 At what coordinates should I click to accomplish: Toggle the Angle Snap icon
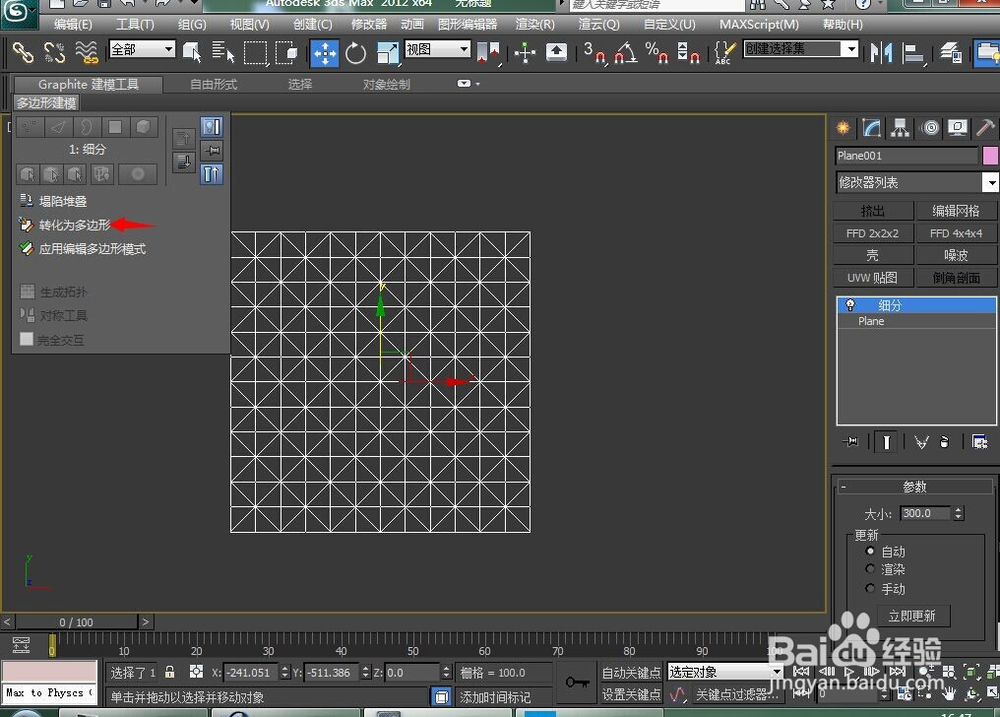[x=625, y=52]
